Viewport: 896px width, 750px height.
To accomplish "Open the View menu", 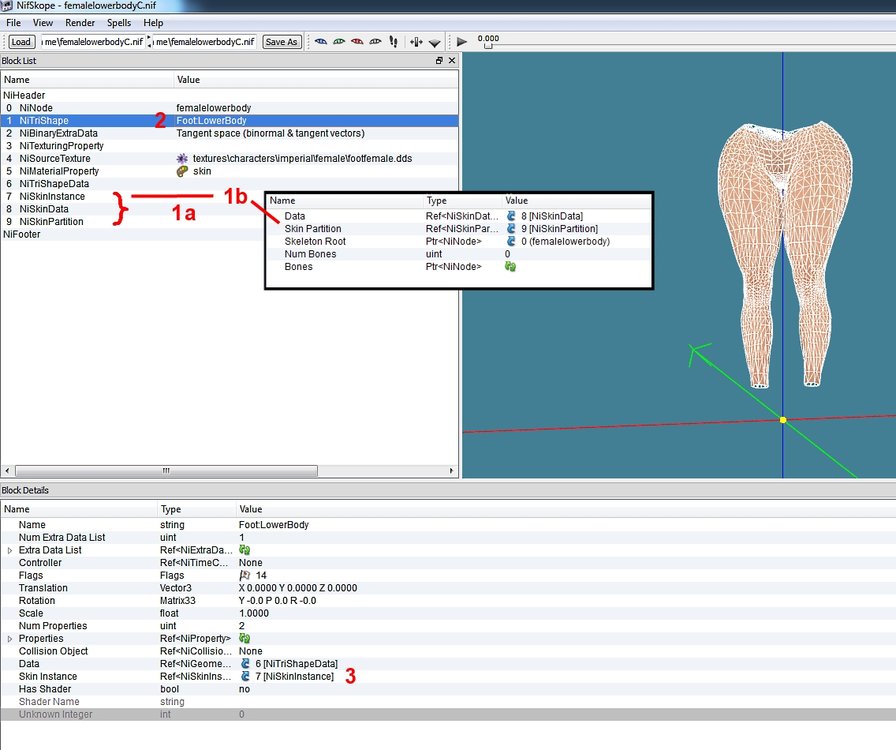I will [x=43, y=23].
